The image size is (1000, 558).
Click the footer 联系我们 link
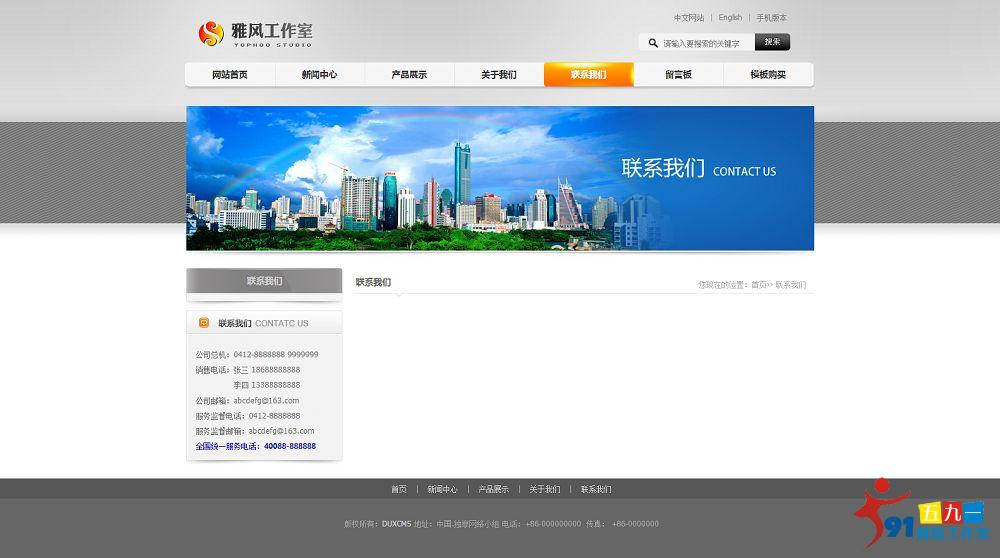click(596, 489)
